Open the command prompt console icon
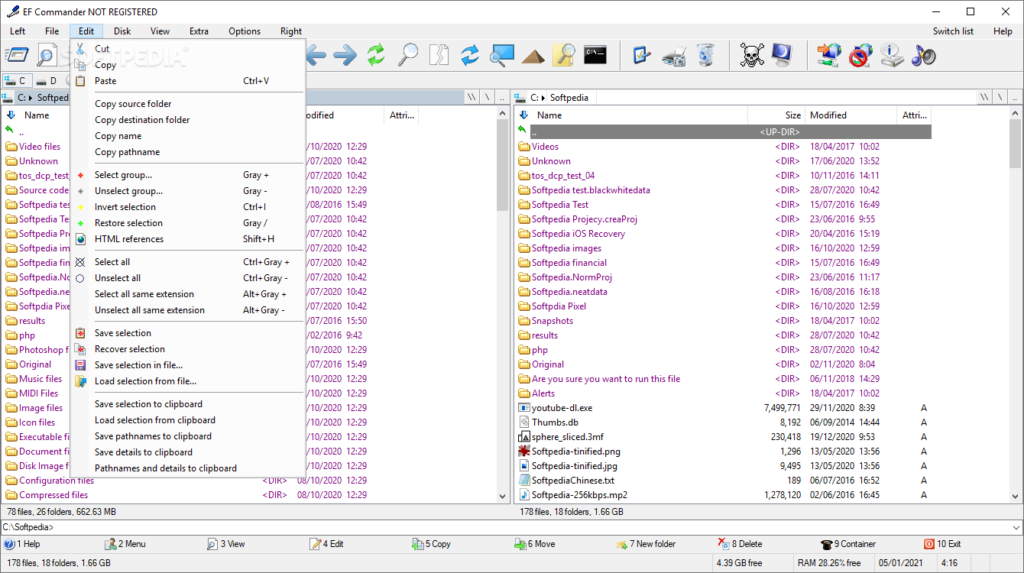 [x=595, y=55]
